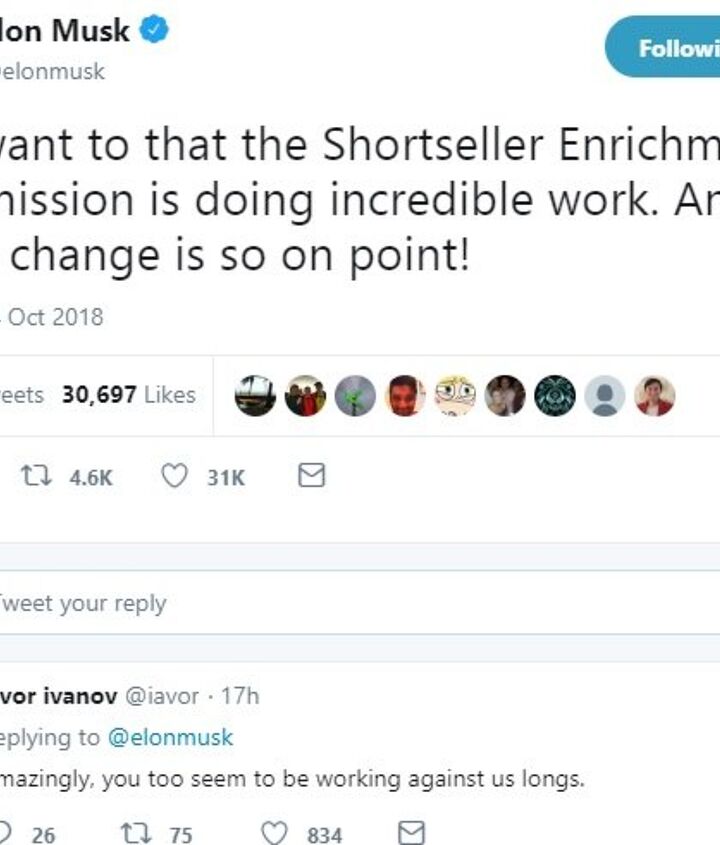This screenshot has width=720, height=845.
Task: Open first liker avatar thumbnail
Action: (255, 396)
